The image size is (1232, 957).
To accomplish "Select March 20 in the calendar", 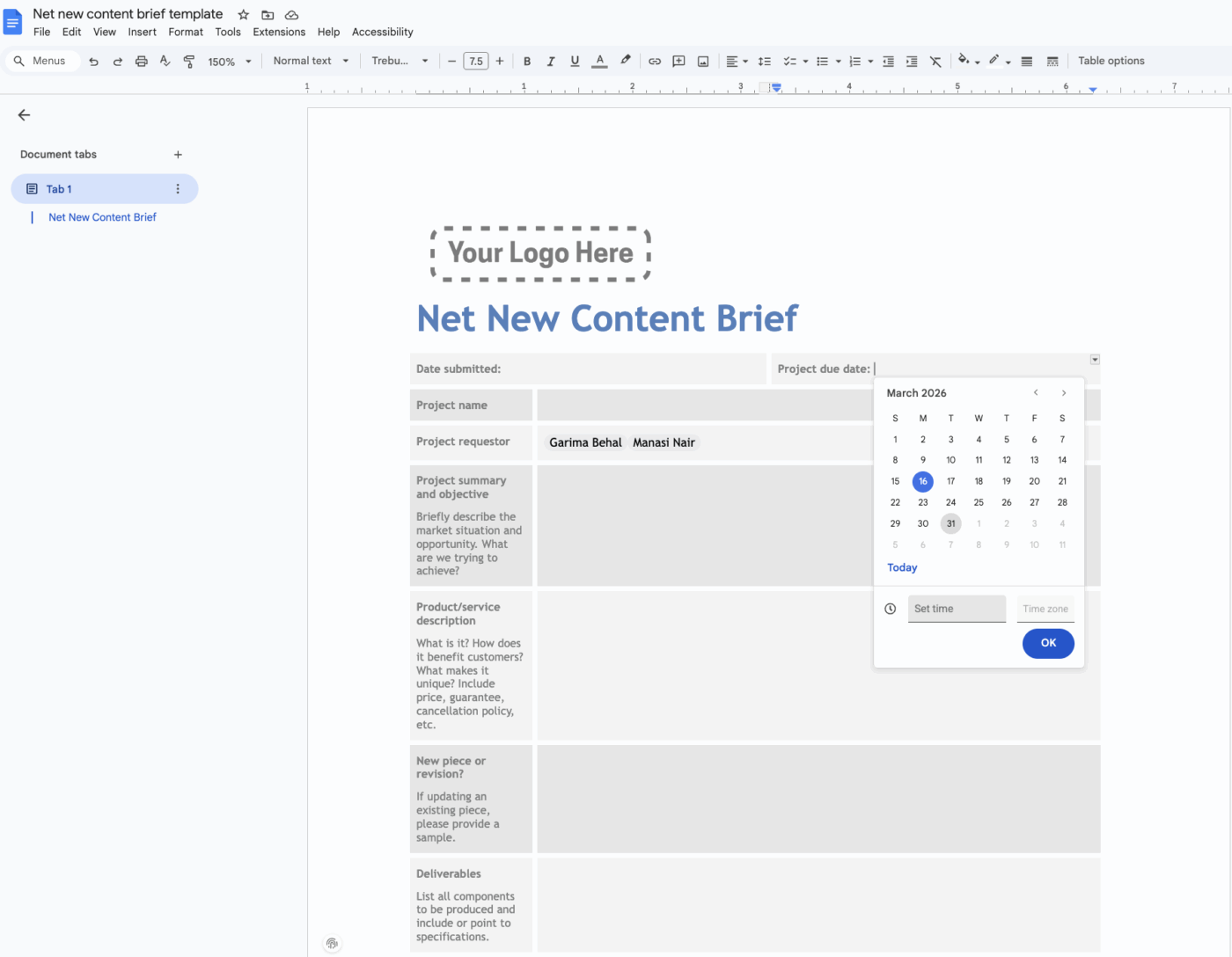I will click(1034, 481).
